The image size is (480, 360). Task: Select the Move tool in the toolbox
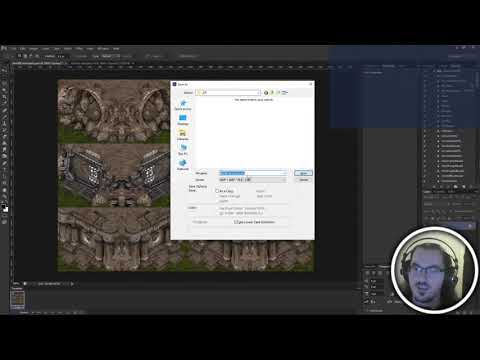pos(4,71)
